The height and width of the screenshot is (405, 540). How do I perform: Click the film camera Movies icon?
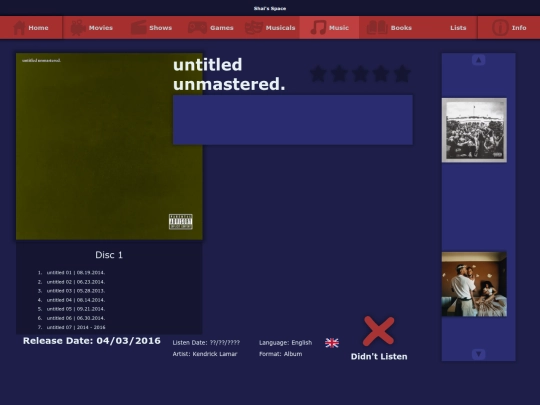(x=78, y=28)
